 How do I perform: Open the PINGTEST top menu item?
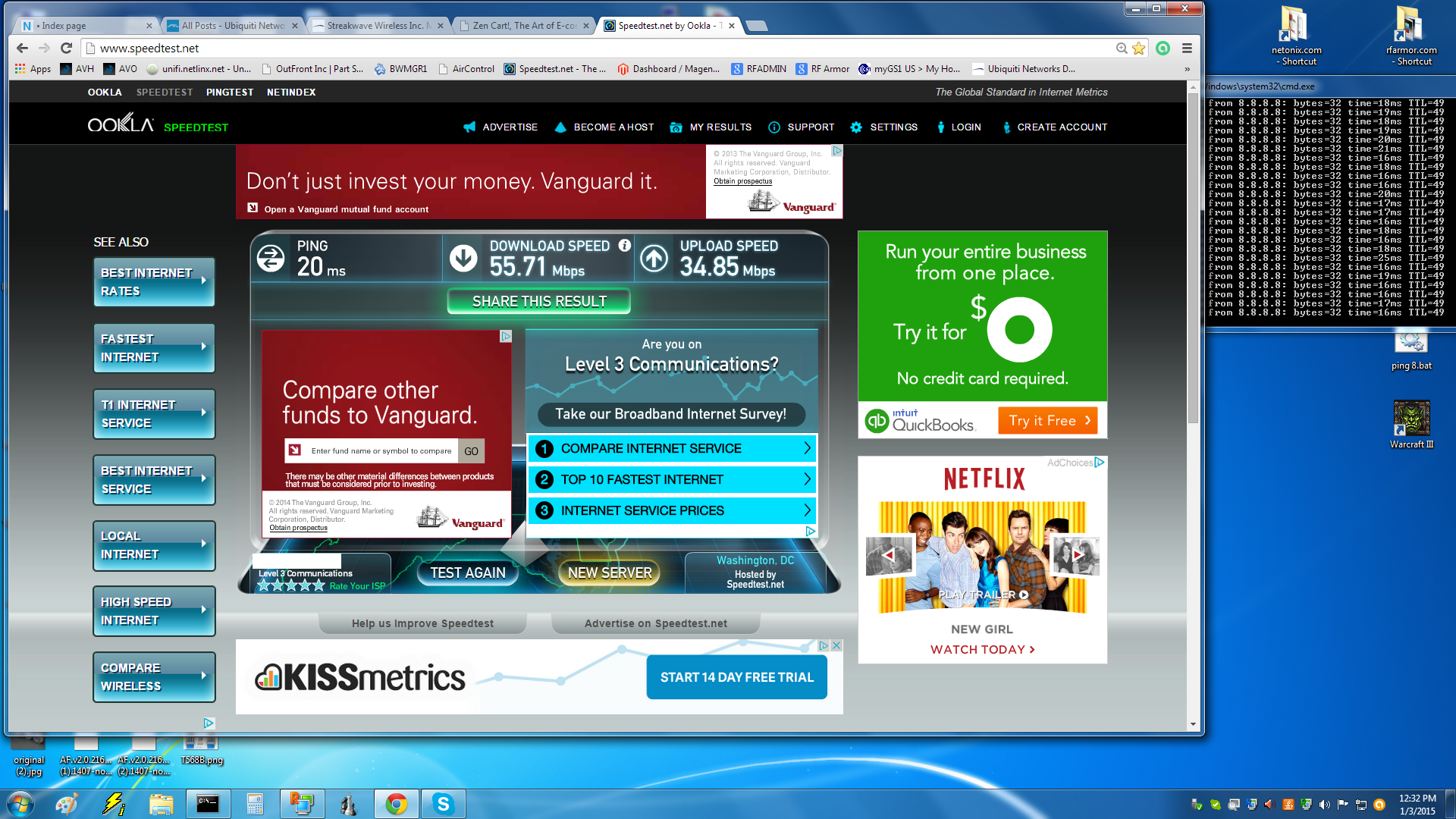point(230,92)
